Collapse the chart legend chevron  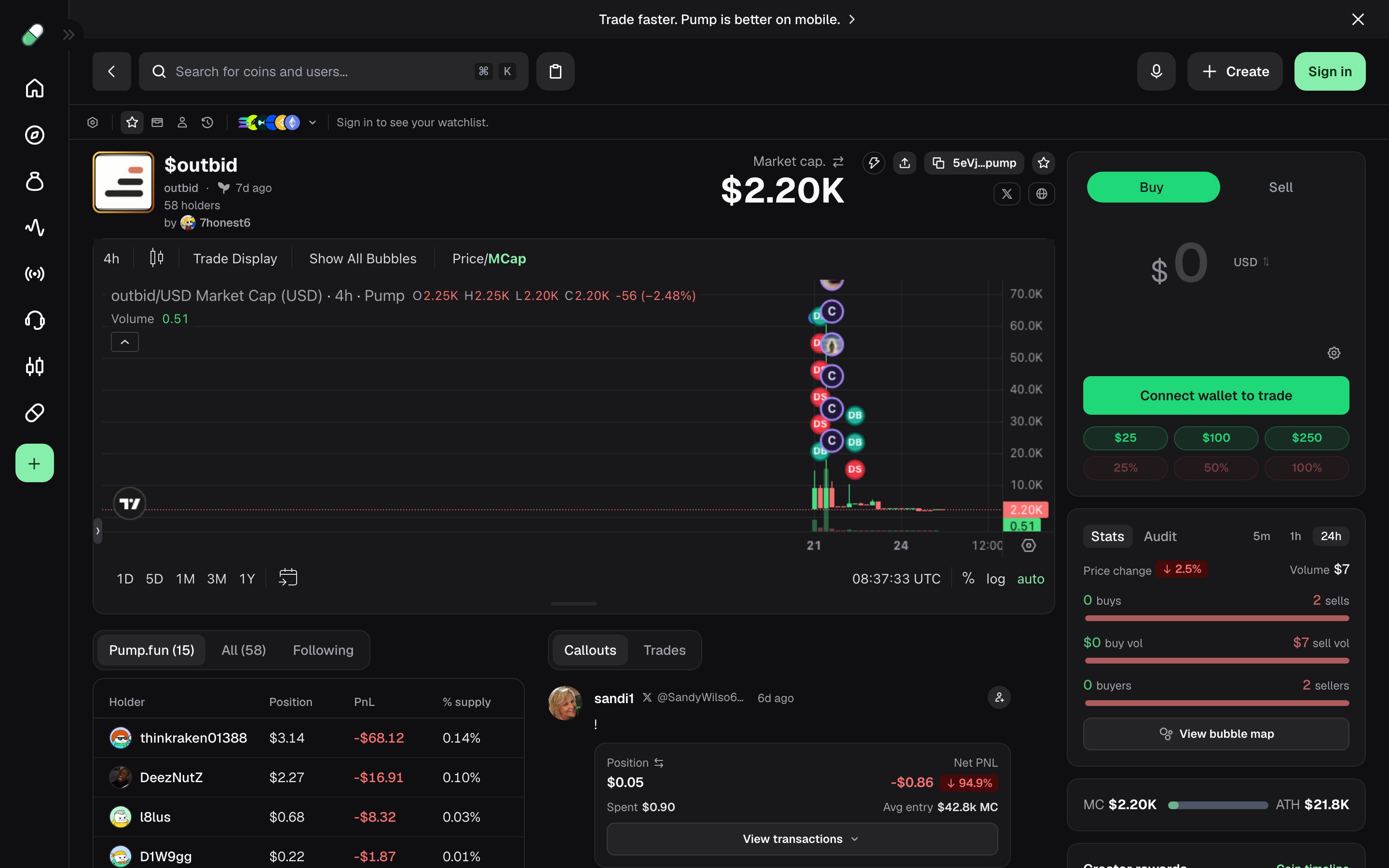[x=124, y=342]
